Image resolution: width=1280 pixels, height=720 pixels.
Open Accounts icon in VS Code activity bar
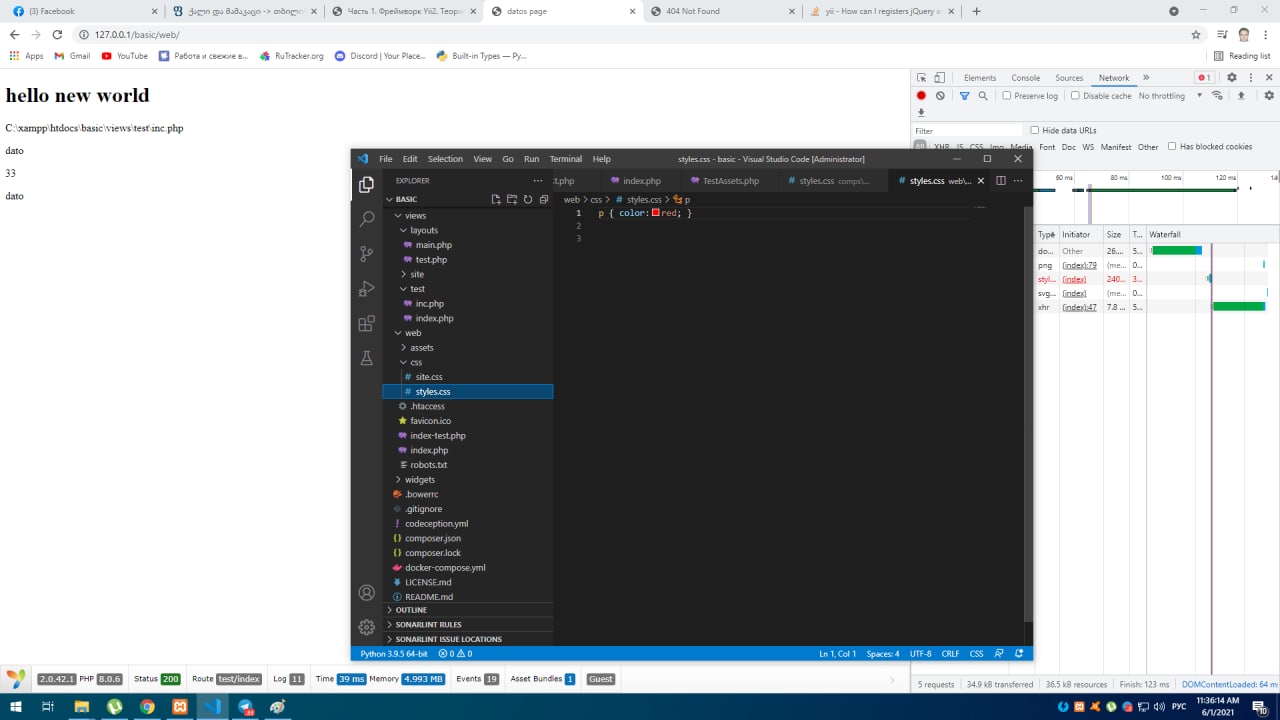click(366, 593)
